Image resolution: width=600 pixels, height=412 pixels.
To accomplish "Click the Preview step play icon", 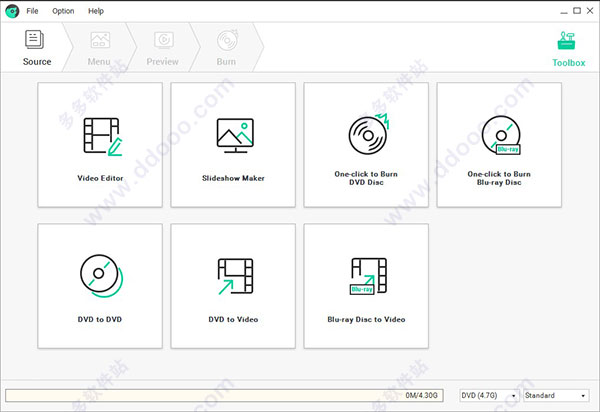I will tap(164, 40).
